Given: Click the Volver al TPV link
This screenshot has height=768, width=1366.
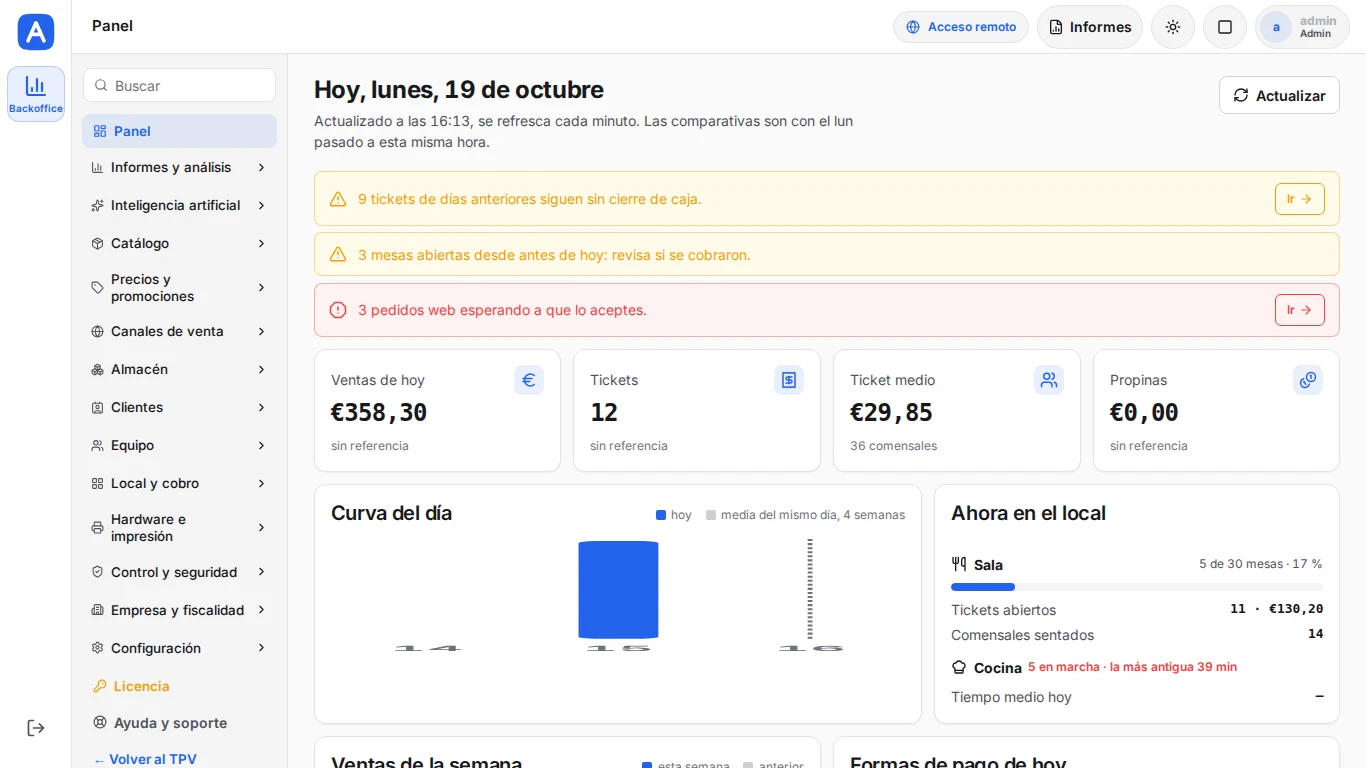Looking at the screenshot, I should 145,759.
